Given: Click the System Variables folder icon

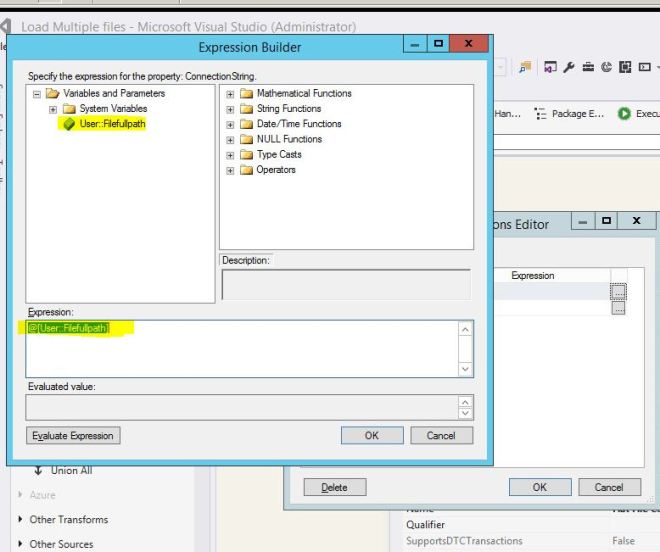Looking at the screenshot, I should [x=69, y=109].
